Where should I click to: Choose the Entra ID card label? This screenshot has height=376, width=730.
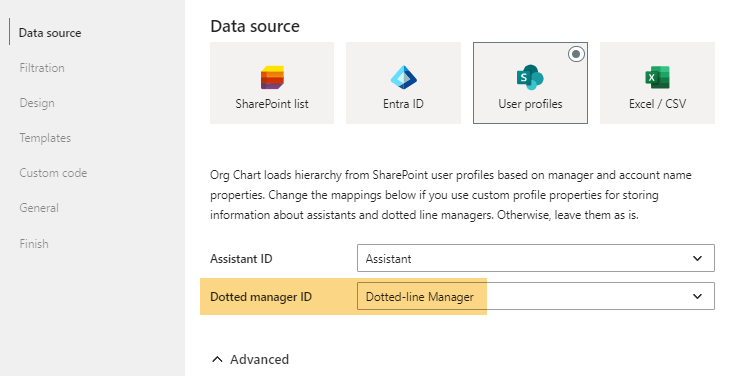404,104
